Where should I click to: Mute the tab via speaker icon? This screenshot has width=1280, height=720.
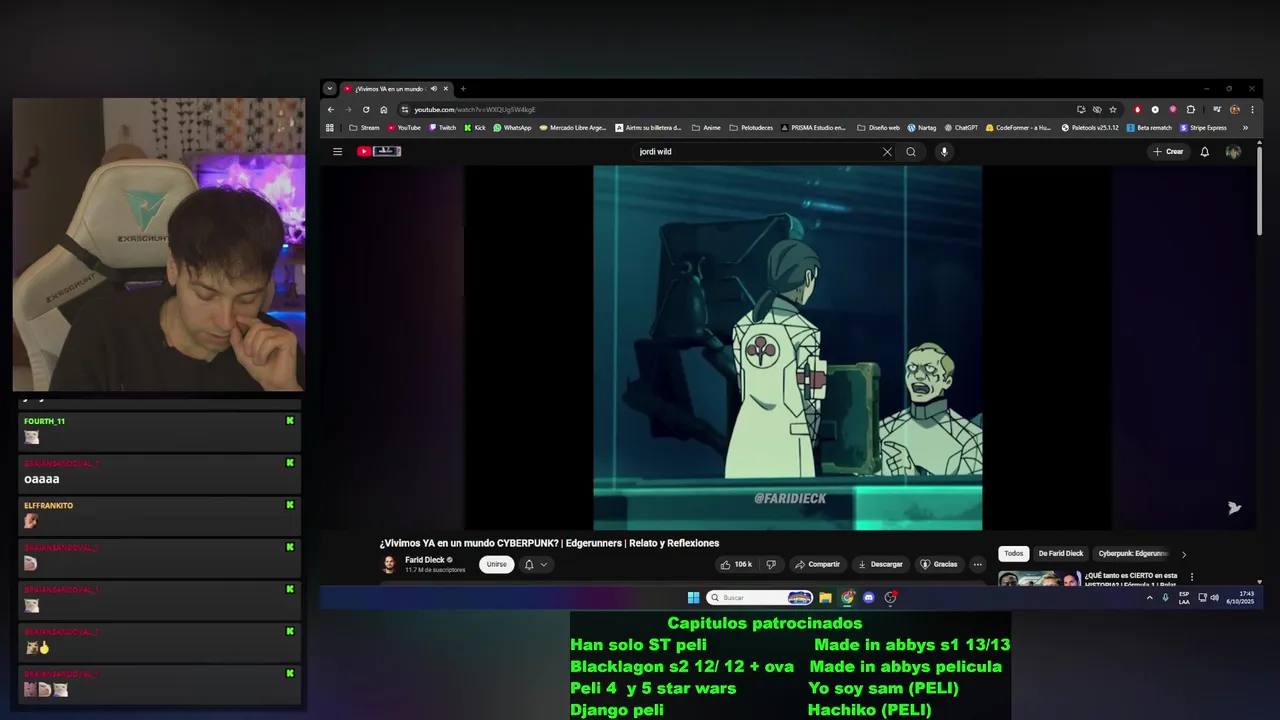(x=434, y=89)
